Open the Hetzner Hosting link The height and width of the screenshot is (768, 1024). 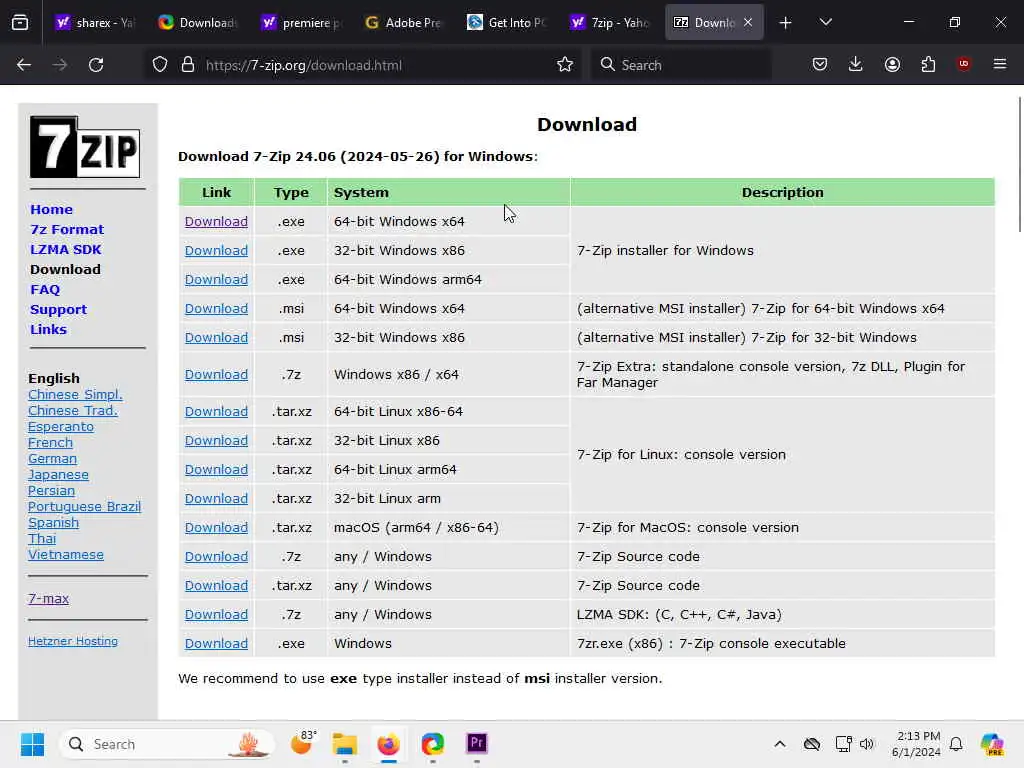73,641
